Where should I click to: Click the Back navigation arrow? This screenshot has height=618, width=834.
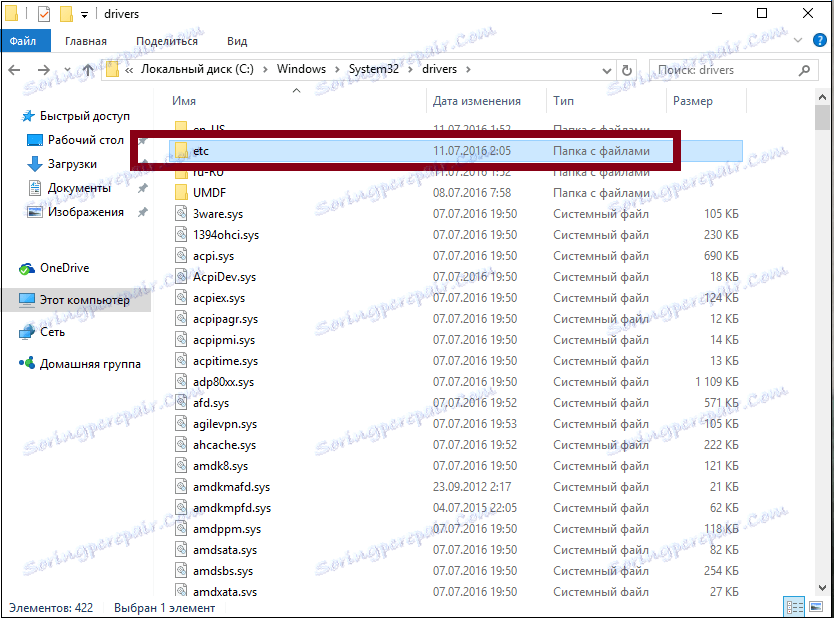click(14, 70)
